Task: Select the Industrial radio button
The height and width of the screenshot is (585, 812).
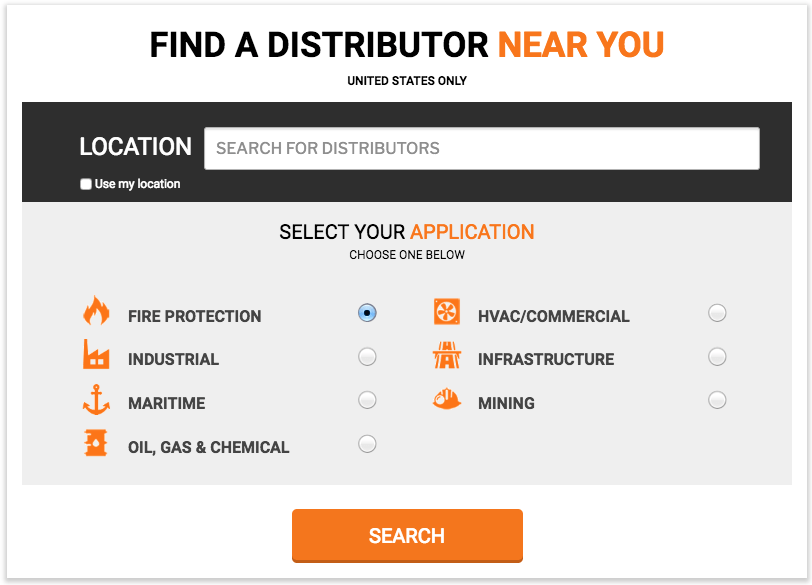Action: [367, 356]
